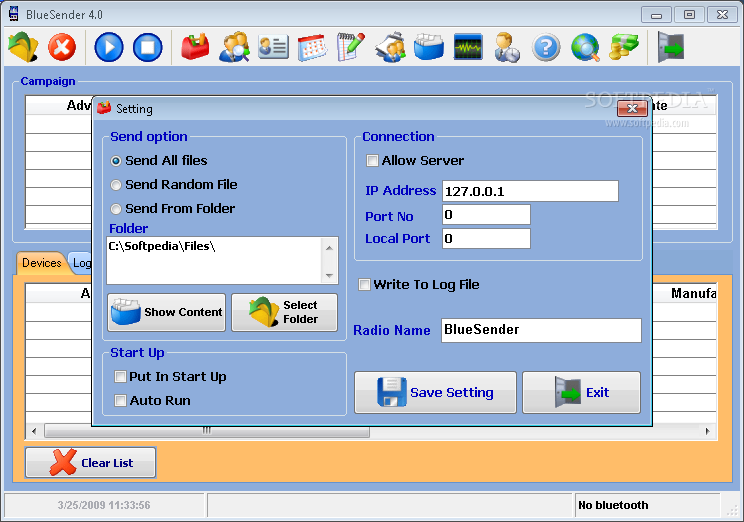The image size is (744, 522).
Task: Click Show Content button
Action: 167,312
